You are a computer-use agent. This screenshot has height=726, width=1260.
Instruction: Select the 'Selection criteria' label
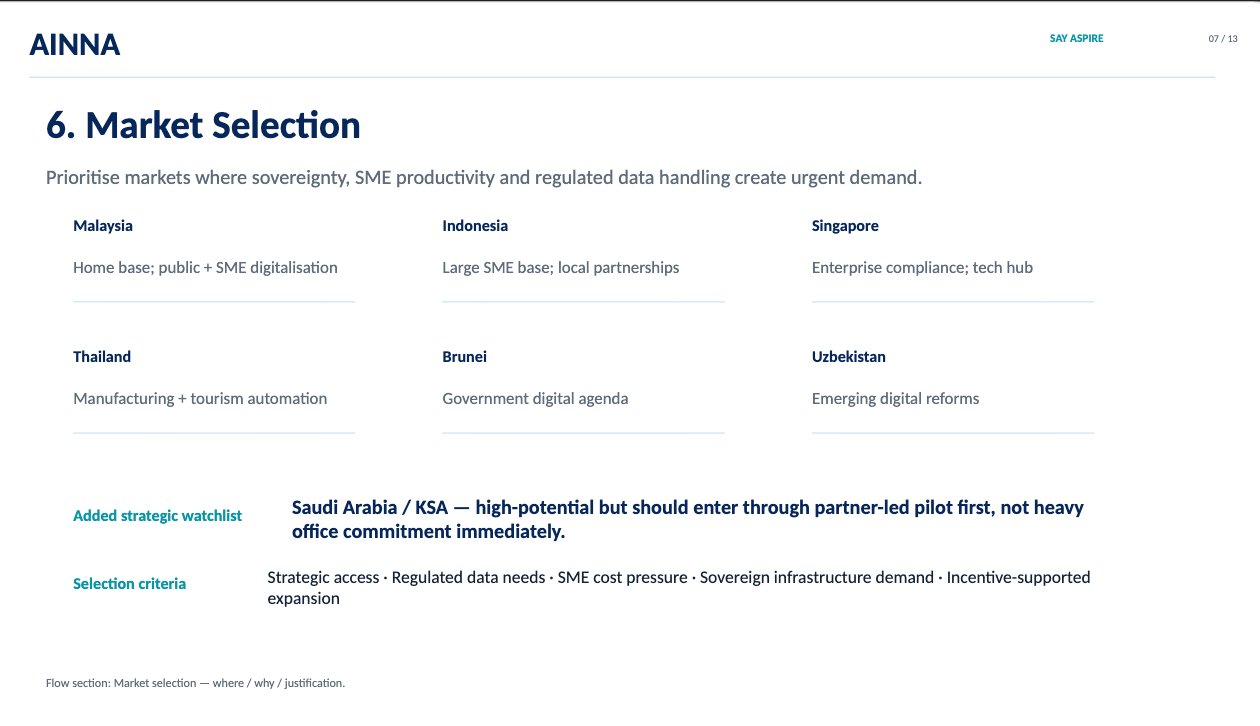click(x=130, y=584)
